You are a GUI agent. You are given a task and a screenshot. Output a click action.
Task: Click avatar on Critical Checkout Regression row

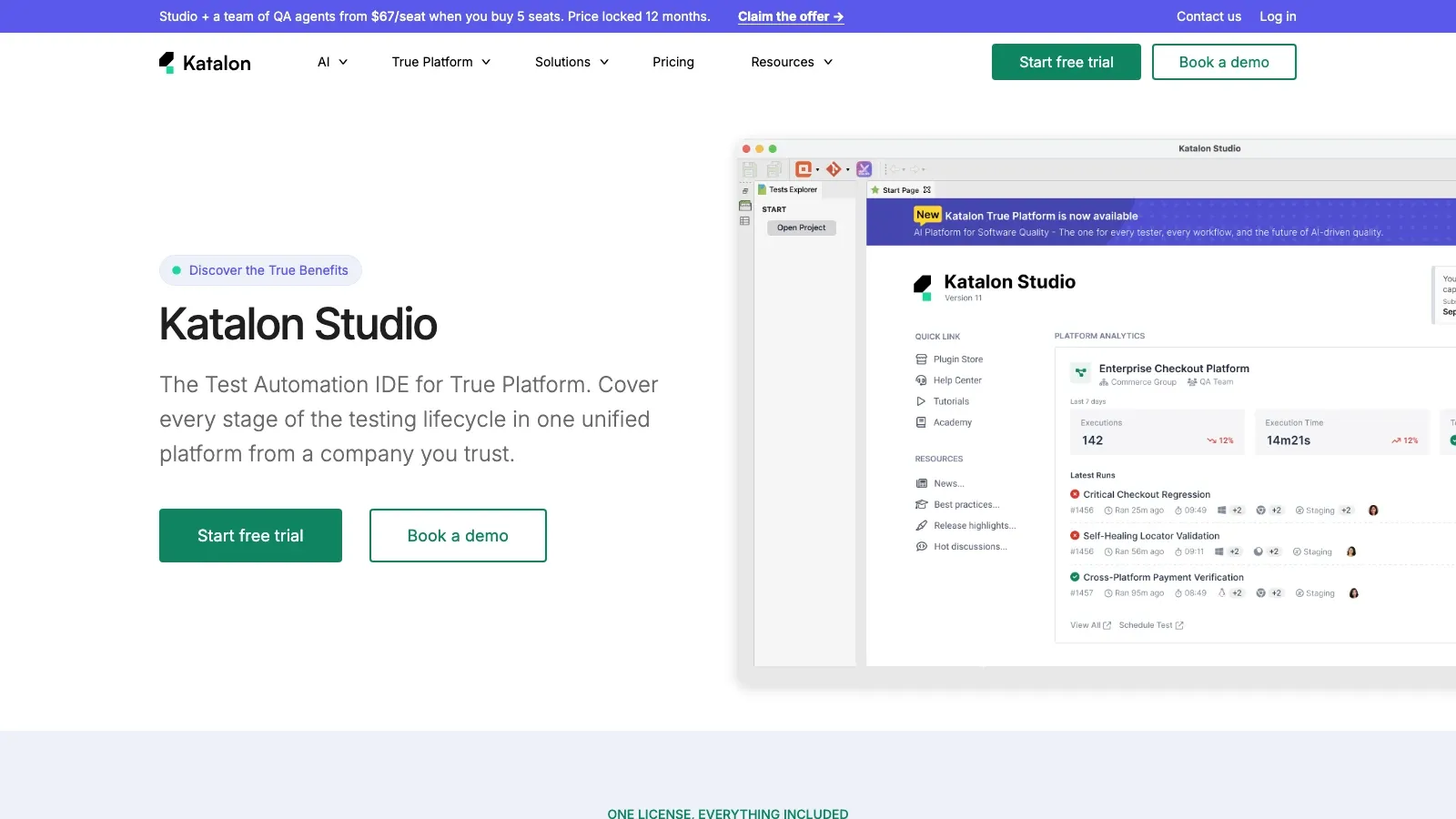coord(1373,511)
